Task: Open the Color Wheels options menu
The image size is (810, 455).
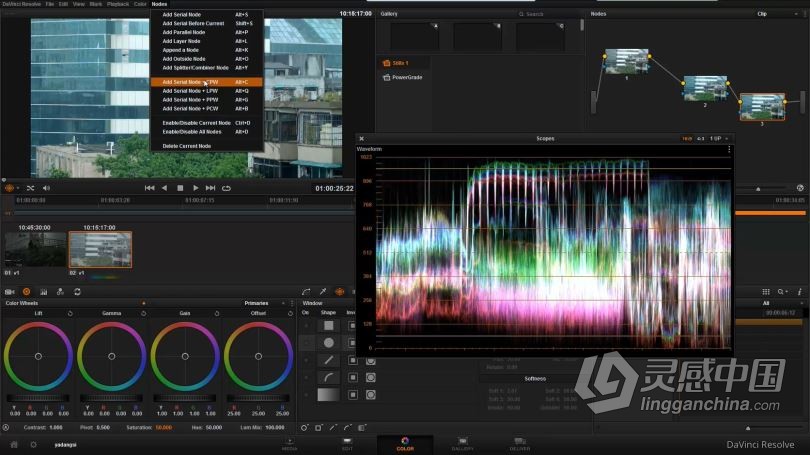Action: (x=292, y=303)
